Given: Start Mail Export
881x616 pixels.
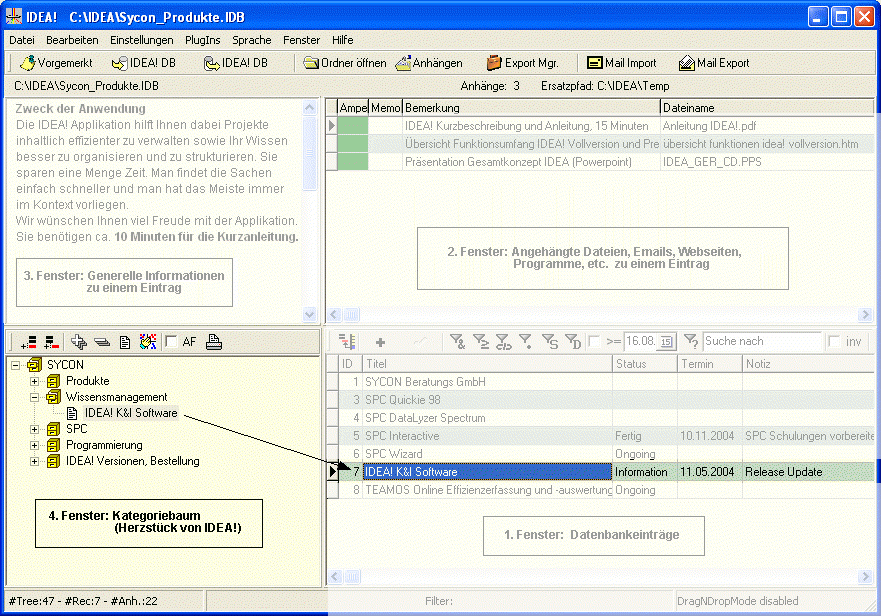Looking at the screenshot, I should pyautogui.click(x=714, y=63).
